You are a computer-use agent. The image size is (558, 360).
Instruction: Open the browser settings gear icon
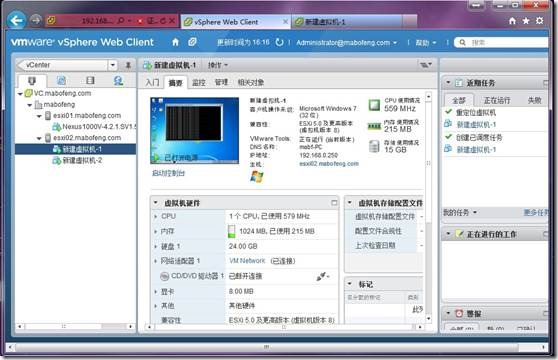(540, 21)
